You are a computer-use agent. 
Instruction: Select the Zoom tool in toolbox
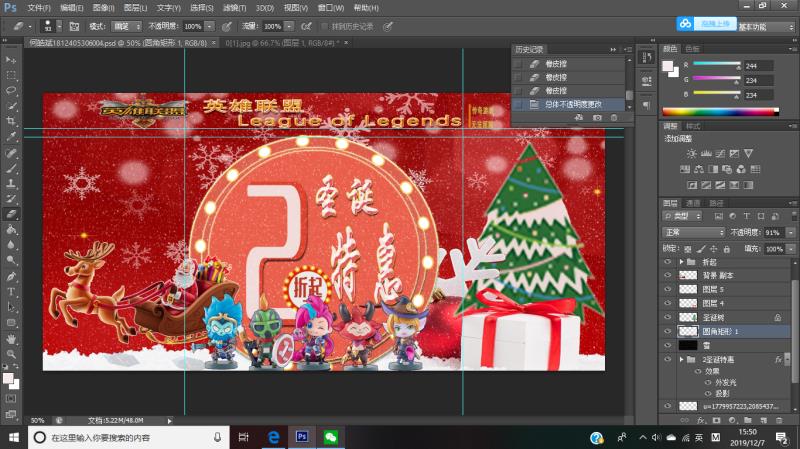tap(11, 354)
